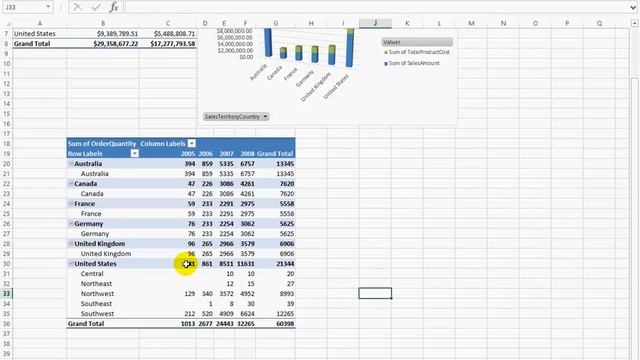Select the Northwest row label

click(x=97, y=293)
